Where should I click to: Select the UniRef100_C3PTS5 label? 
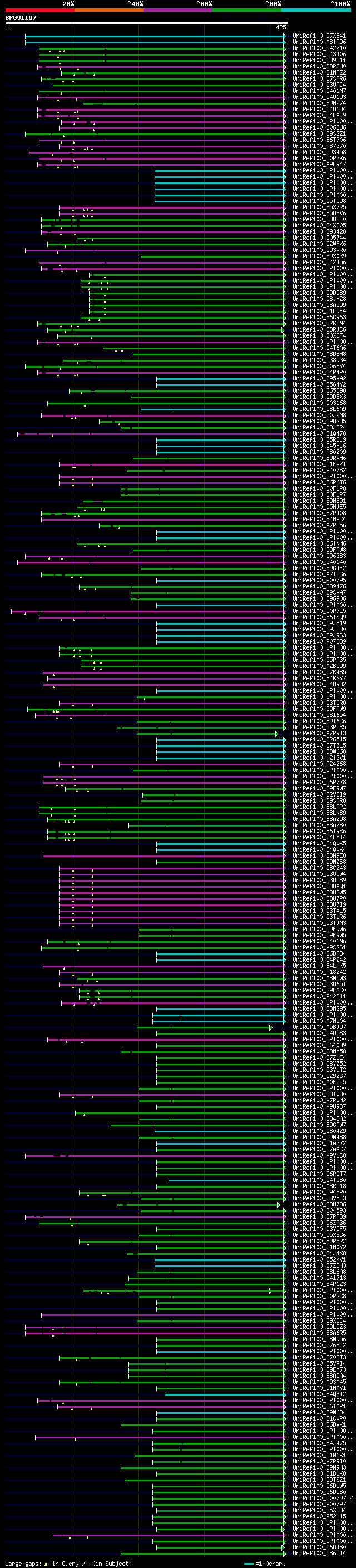pos(319,728)
